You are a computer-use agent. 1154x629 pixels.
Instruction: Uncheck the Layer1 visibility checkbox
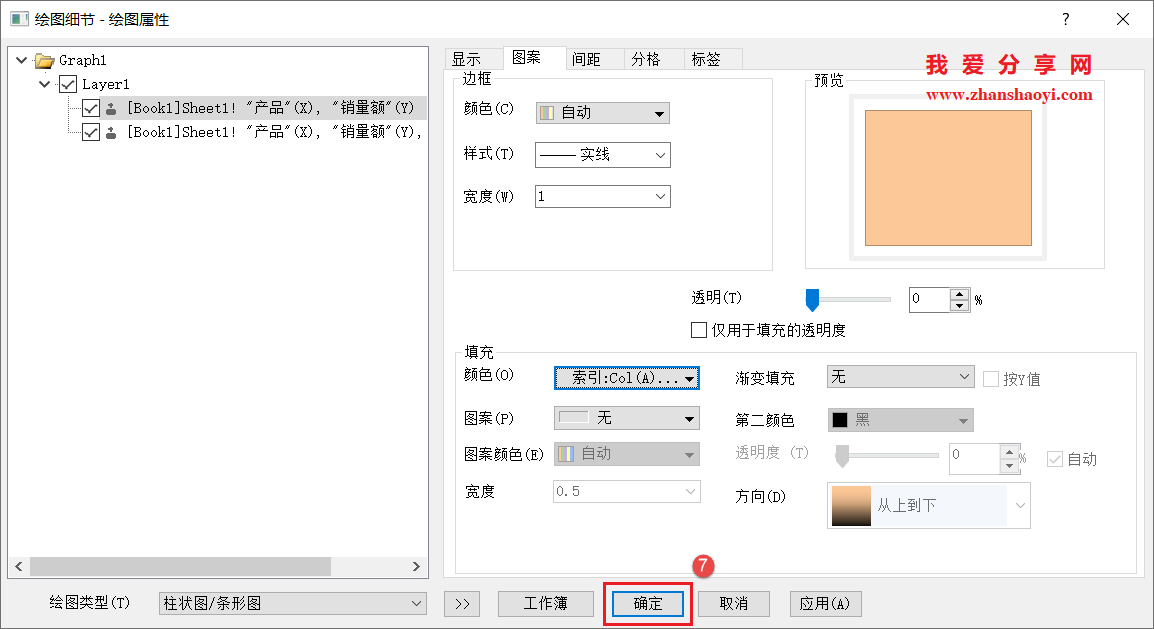67,83
